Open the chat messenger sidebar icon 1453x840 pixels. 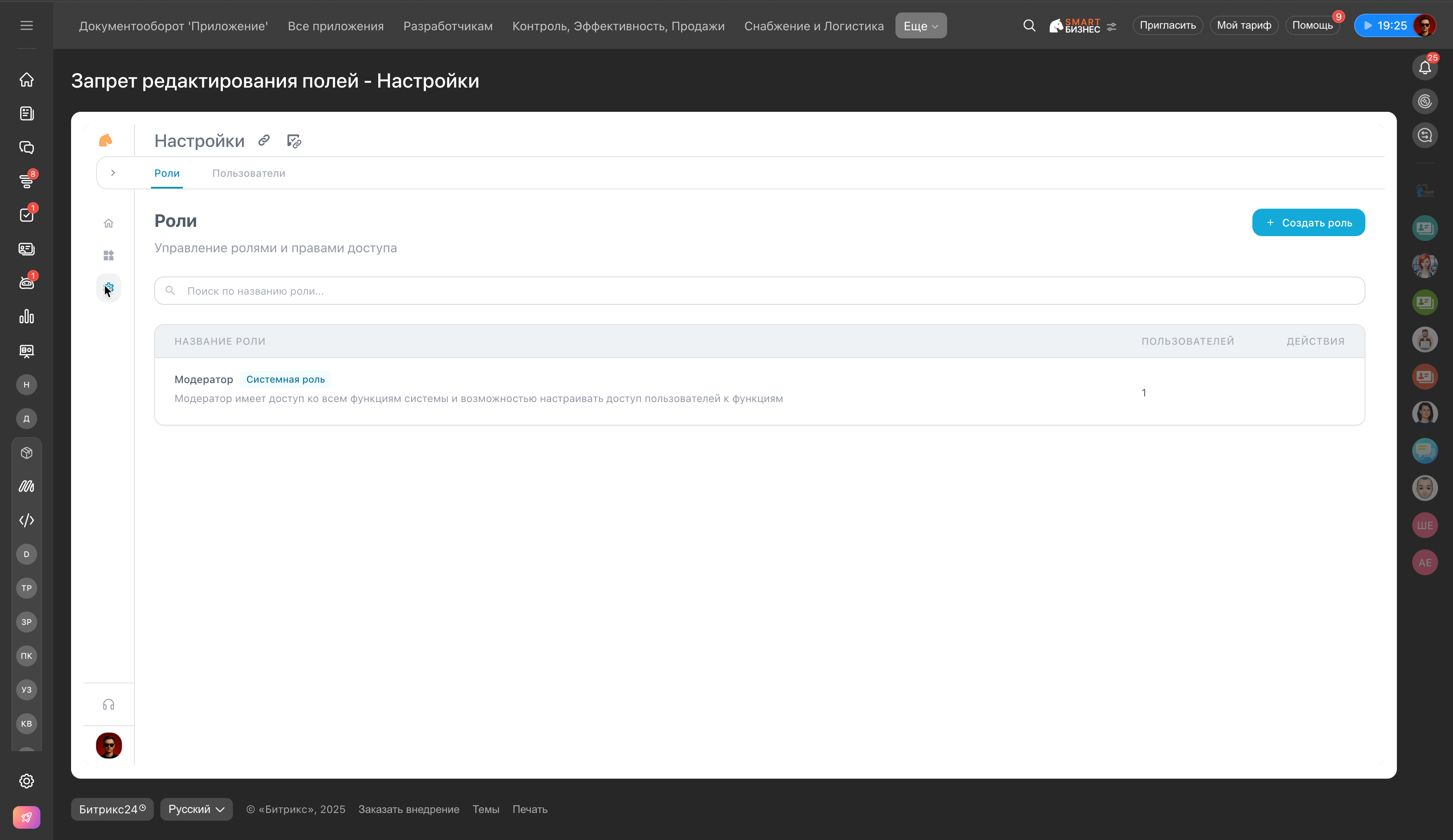[27, 148]
